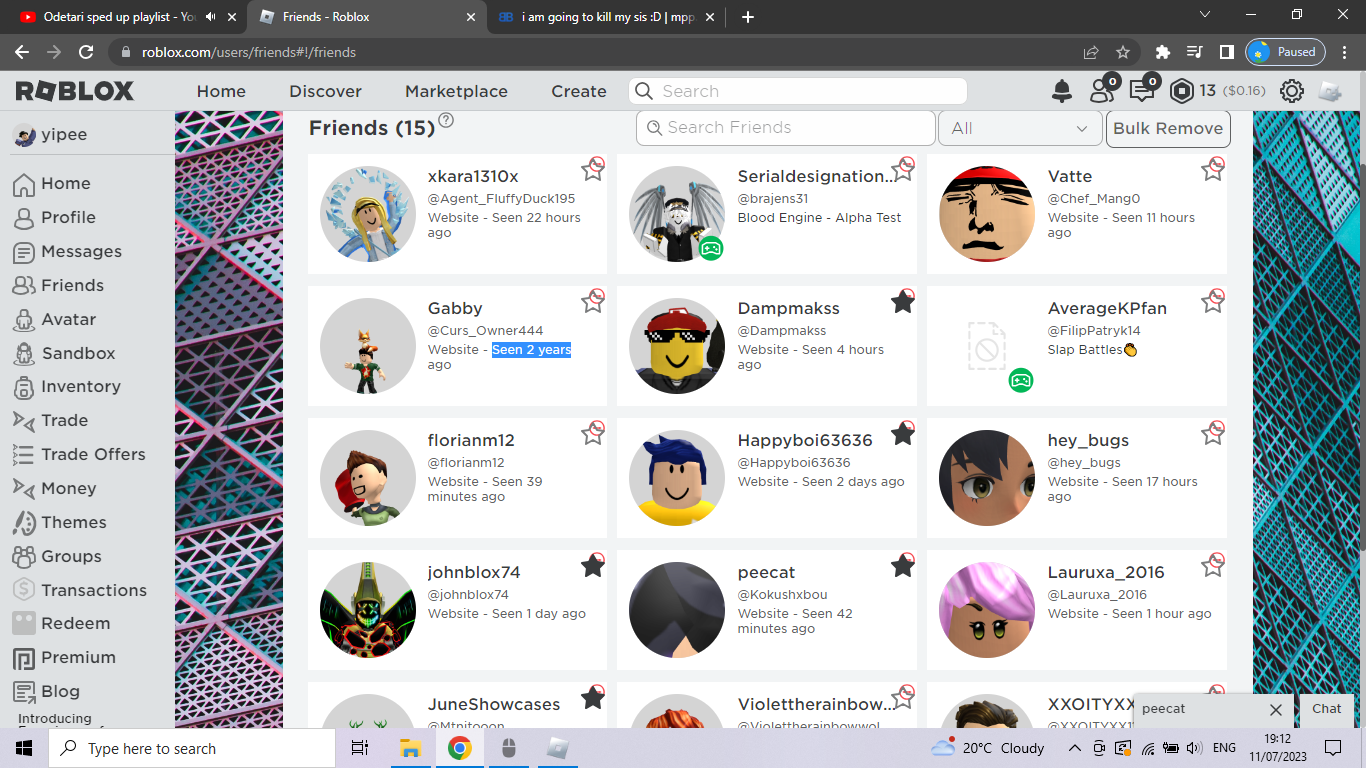Open the Paused profile menu in Chrome
Image resolution: width=1366 pixels, height=768 pixels.
tap(1285, 52)
